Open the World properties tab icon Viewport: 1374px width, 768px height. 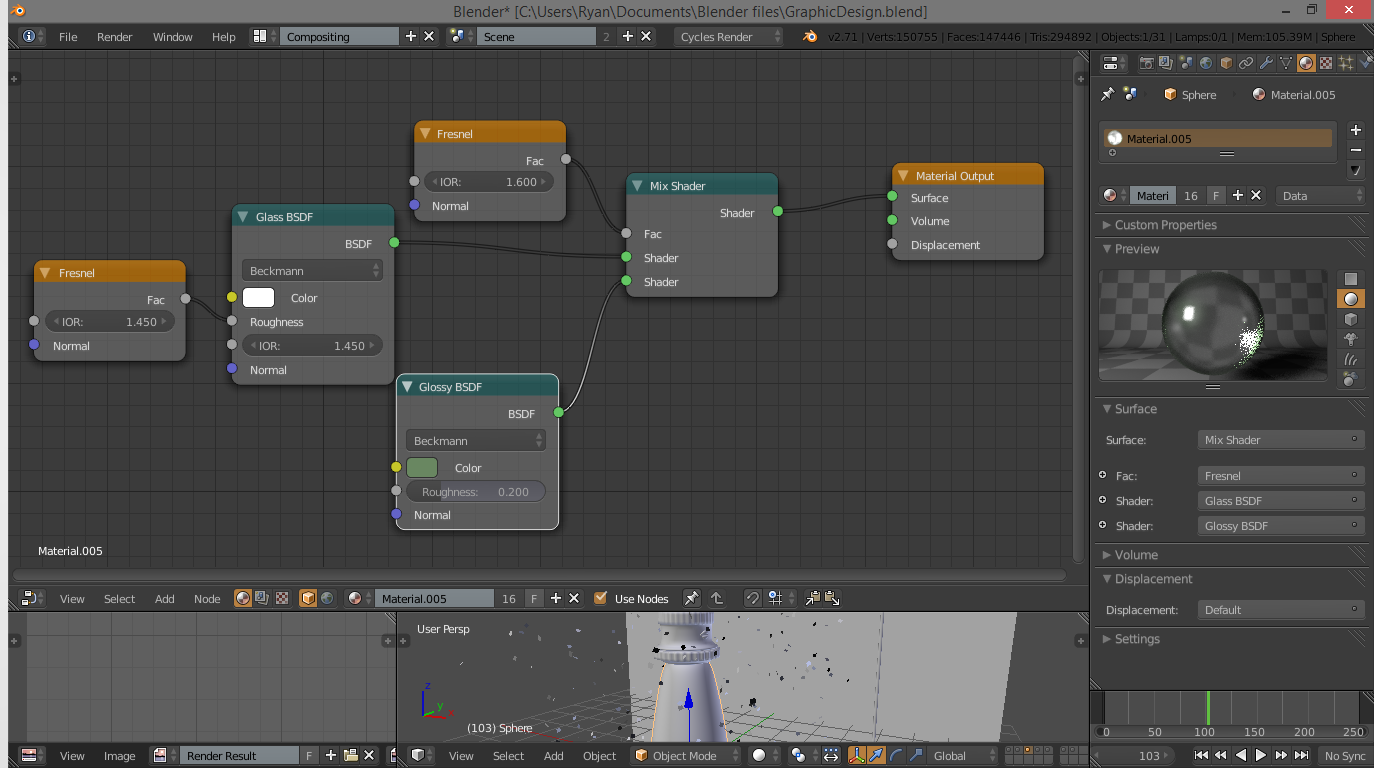pos(1206,63)
